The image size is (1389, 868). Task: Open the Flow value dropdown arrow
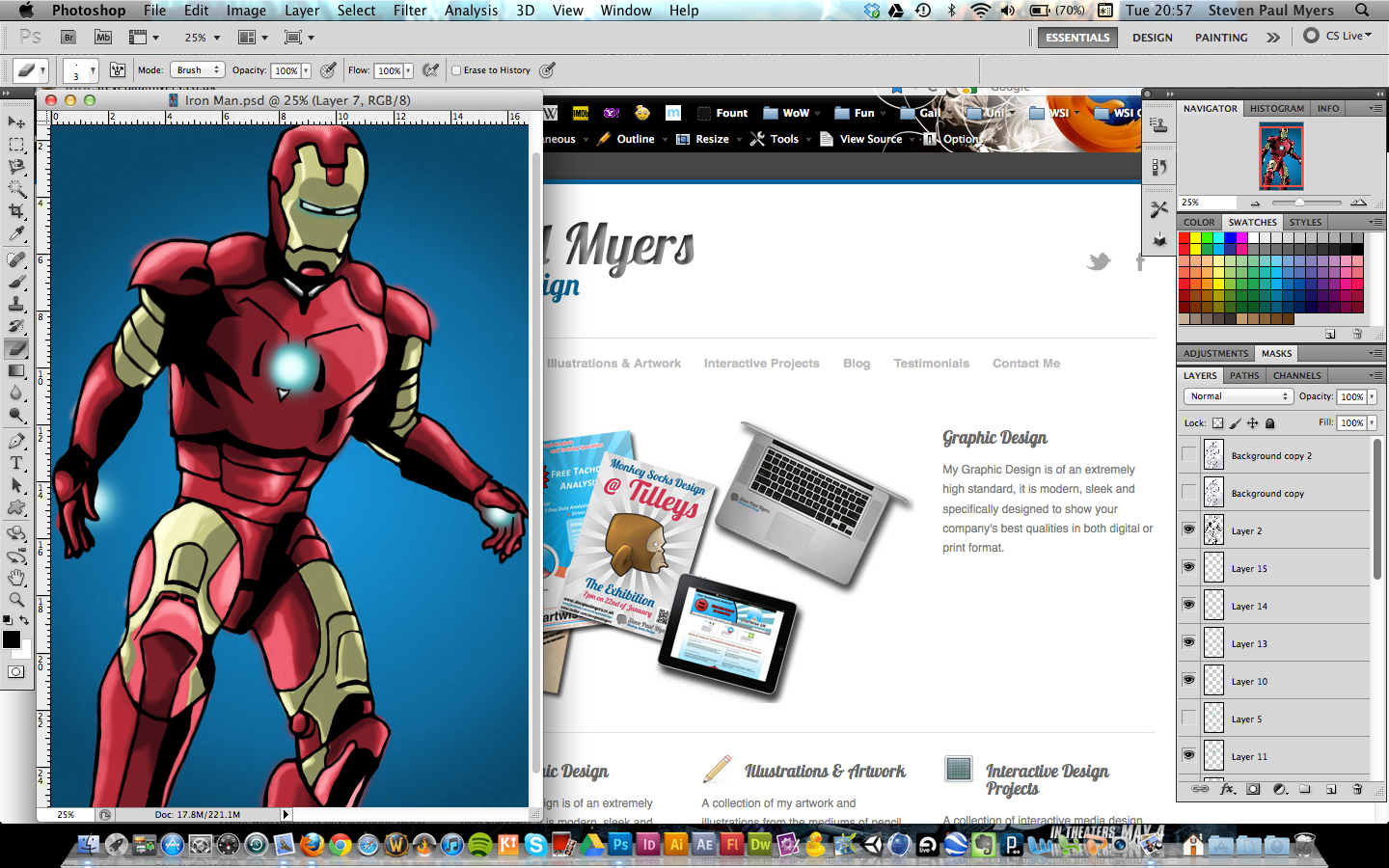[x=409, y=70]
